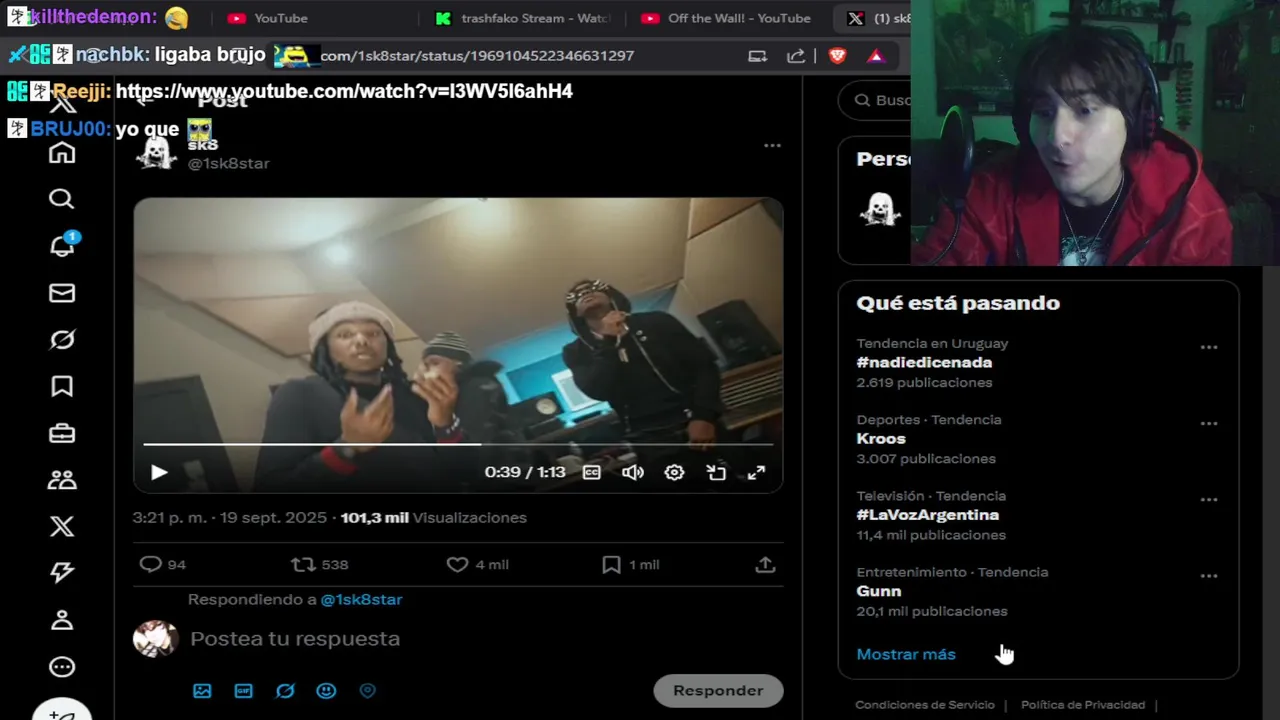Click the YouTube link in Reejji's chat
1280x720 pixels.
pyautogui.click(x=344, y=91)
